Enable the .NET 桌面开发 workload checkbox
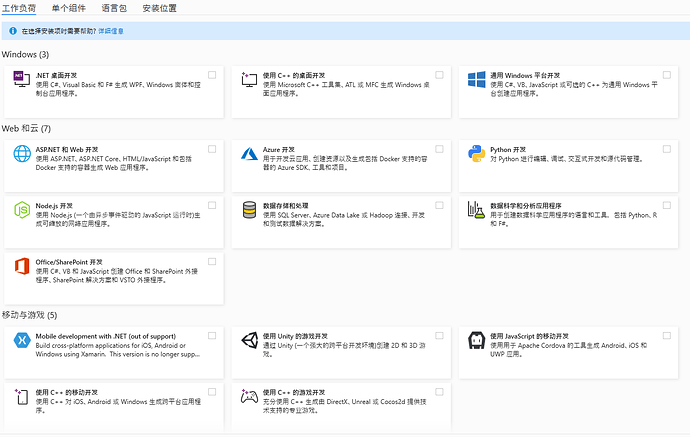The width and height of the screenshot is (690, 437). tap(212, 75)
